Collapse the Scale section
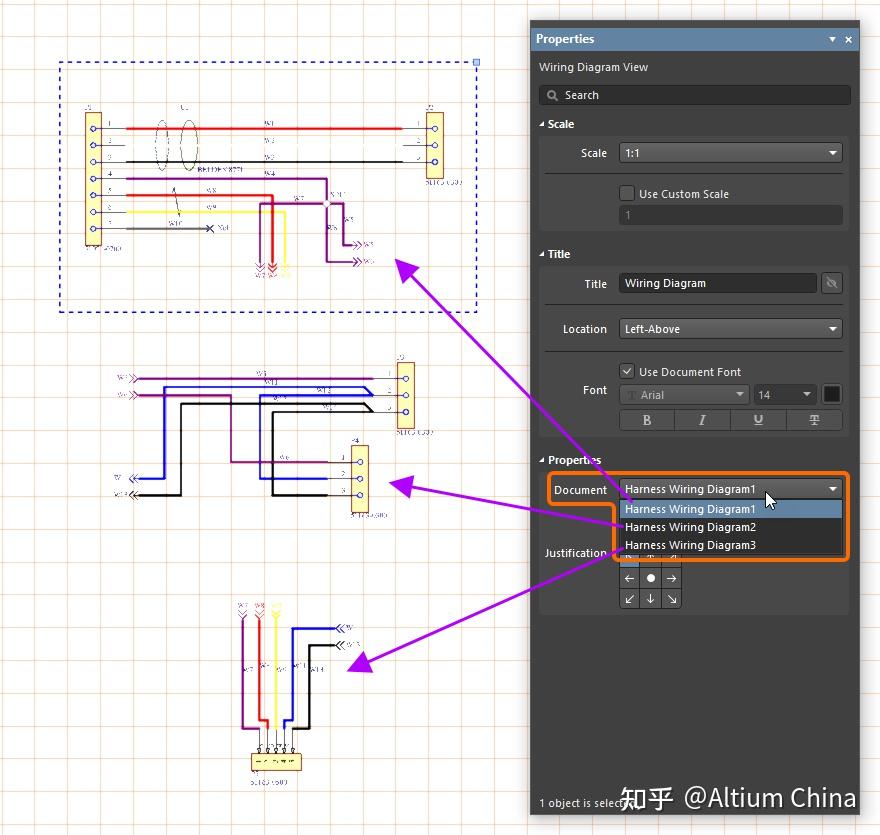The image size is (880, 835). (x=542, y=124)
